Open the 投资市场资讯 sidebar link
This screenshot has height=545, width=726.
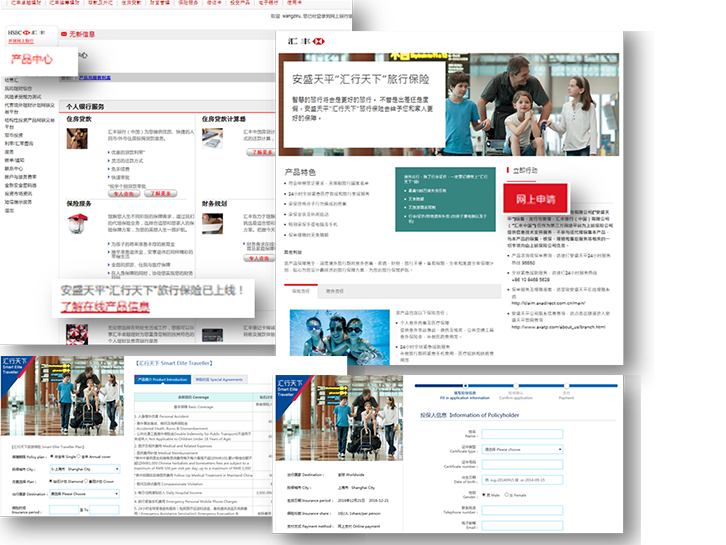click(19, 194)
